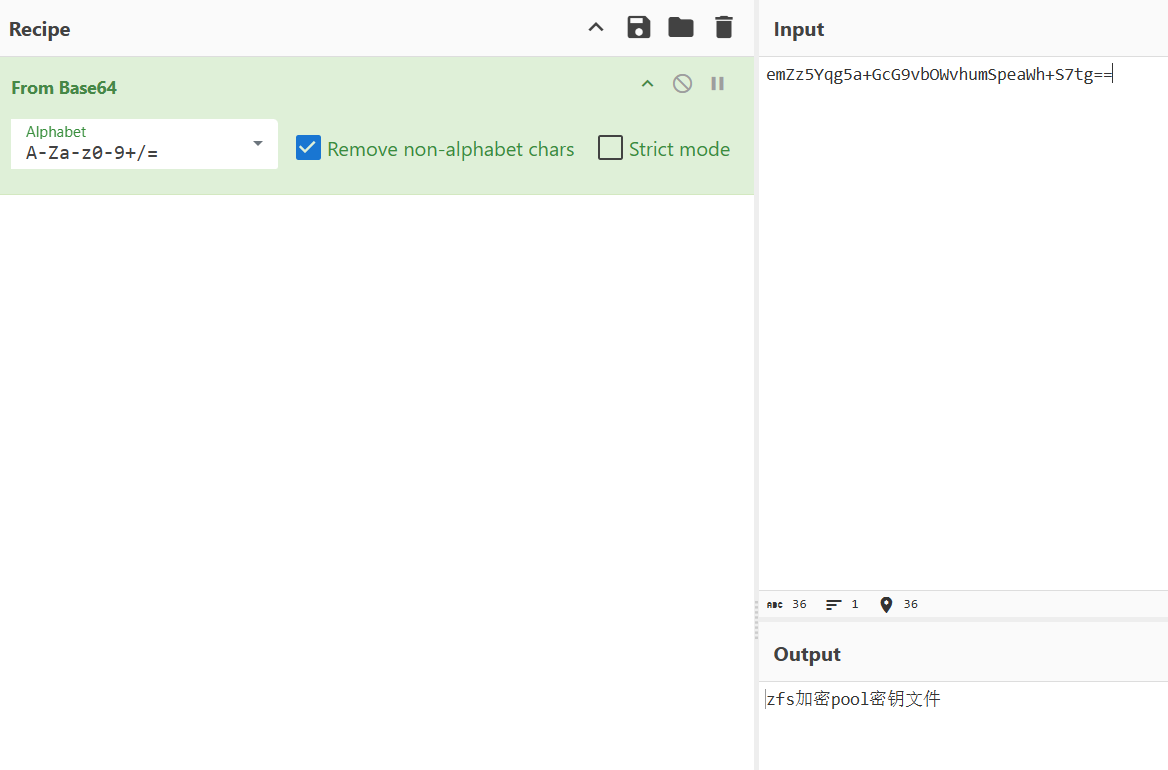Click the Alphabet value A-Za-z0-9+/=

(x=92, y=153)
